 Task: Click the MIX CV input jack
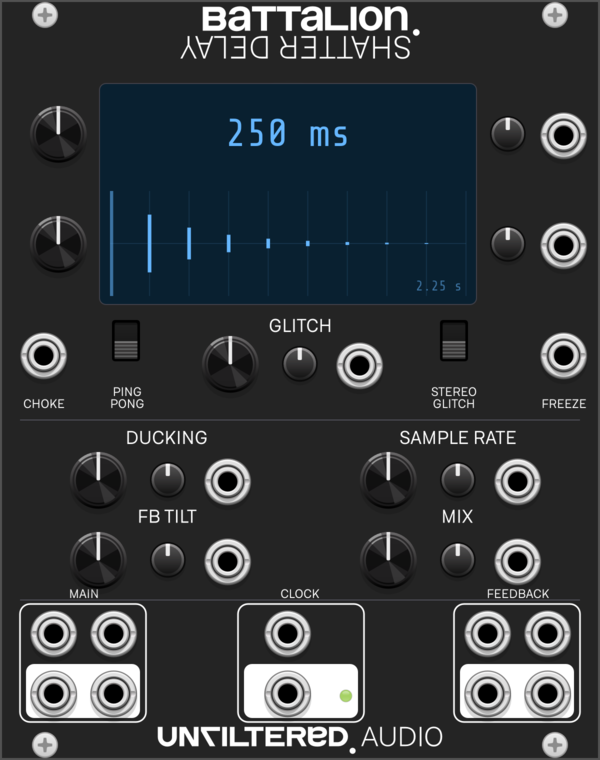click(x=517, y=561)
